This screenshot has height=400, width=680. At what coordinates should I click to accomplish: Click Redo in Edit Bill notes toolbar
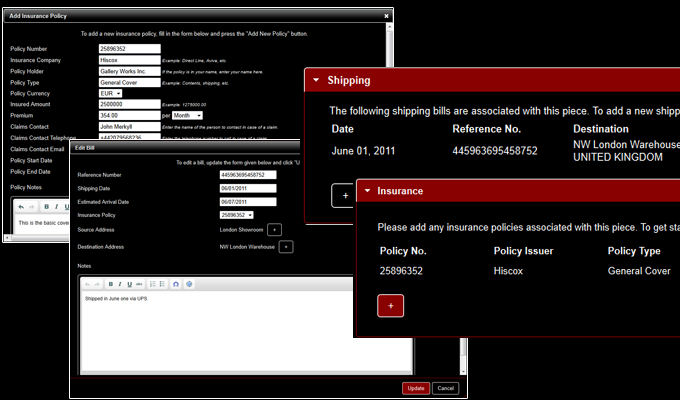[97, 284]
